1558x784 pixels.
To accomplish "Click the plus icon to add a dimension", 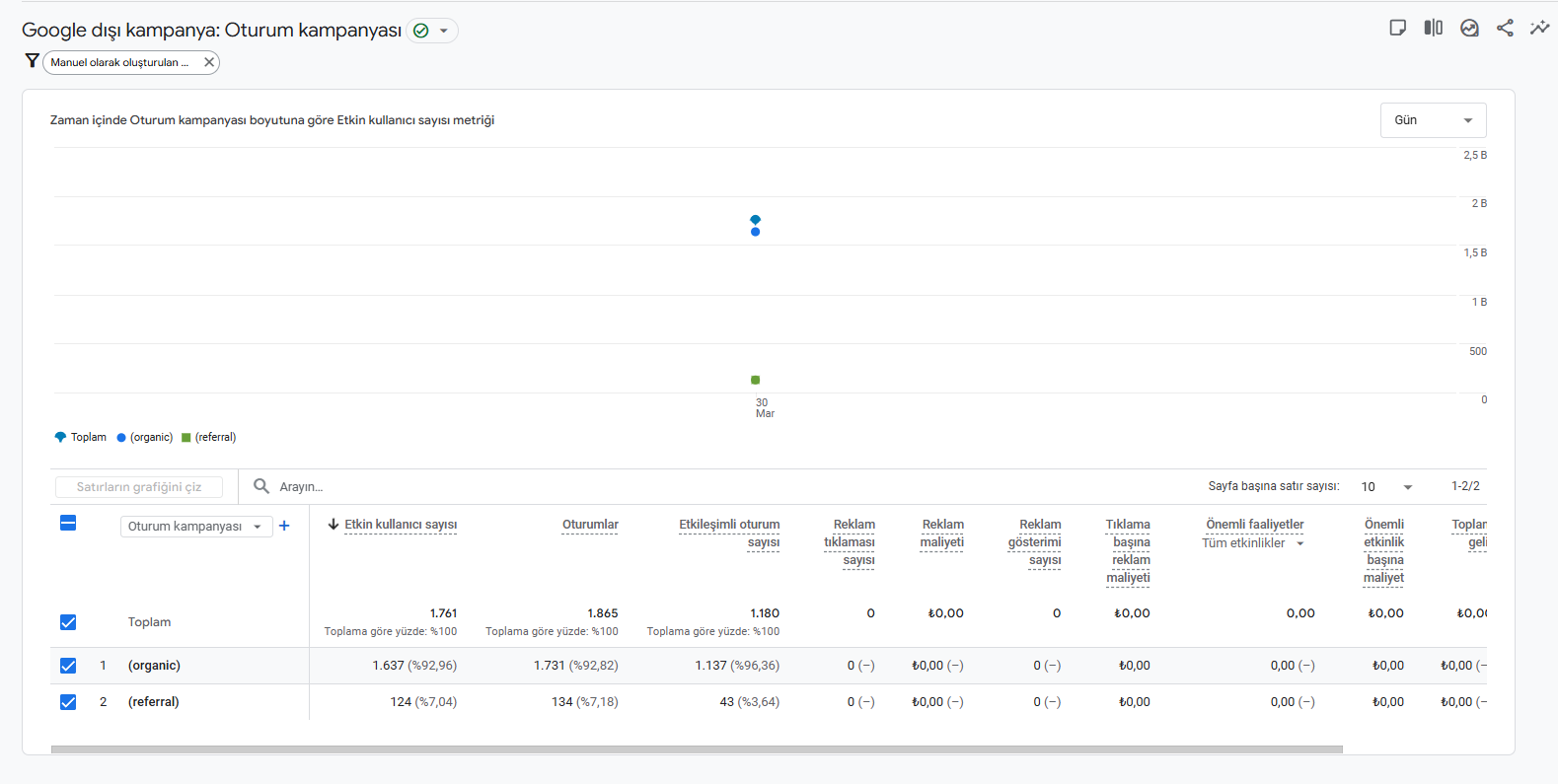I will tap(284, 526).
